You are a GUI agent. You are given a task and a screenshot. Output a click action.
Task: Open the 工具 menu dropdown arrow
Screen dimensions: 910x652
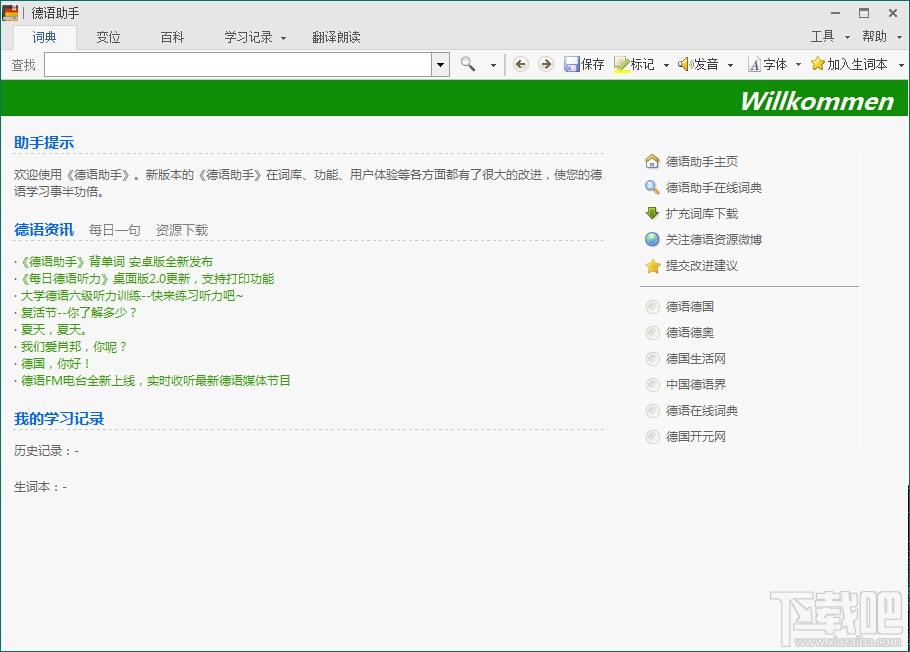(x=847, y=37)
